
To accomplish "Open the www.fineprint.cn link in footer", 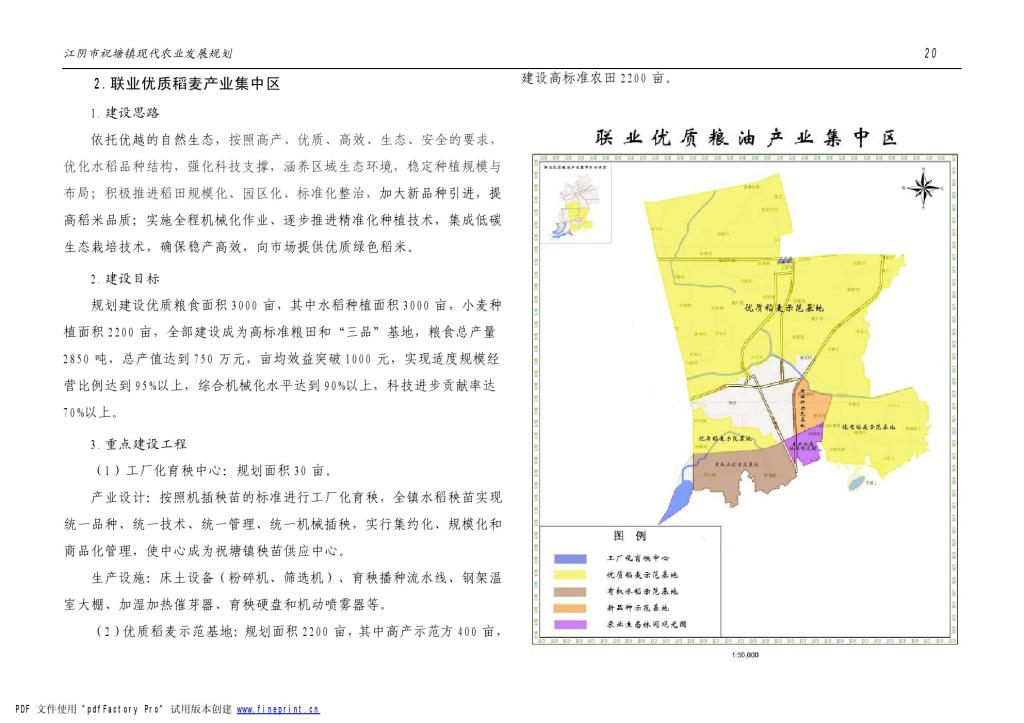I will pyautogui.click(x=278, y=709).
